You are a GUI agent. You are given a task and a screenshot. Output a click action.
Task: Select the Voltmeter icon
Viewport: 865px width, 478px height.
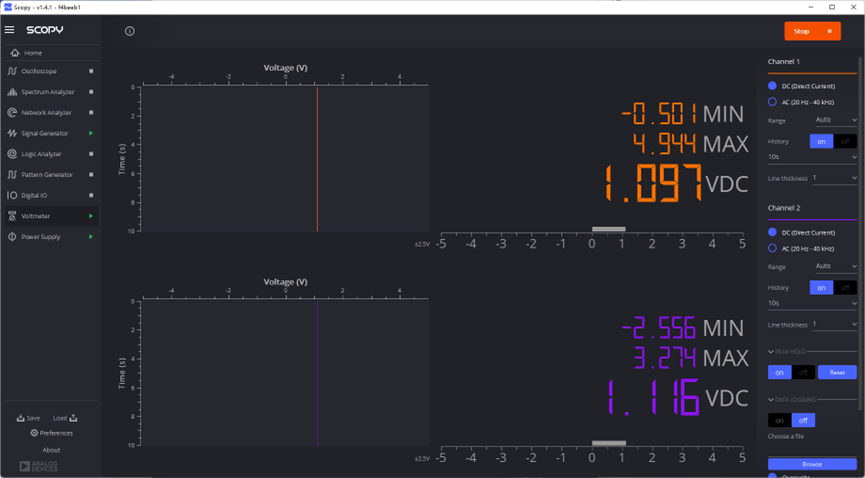[x=12, y=216]
